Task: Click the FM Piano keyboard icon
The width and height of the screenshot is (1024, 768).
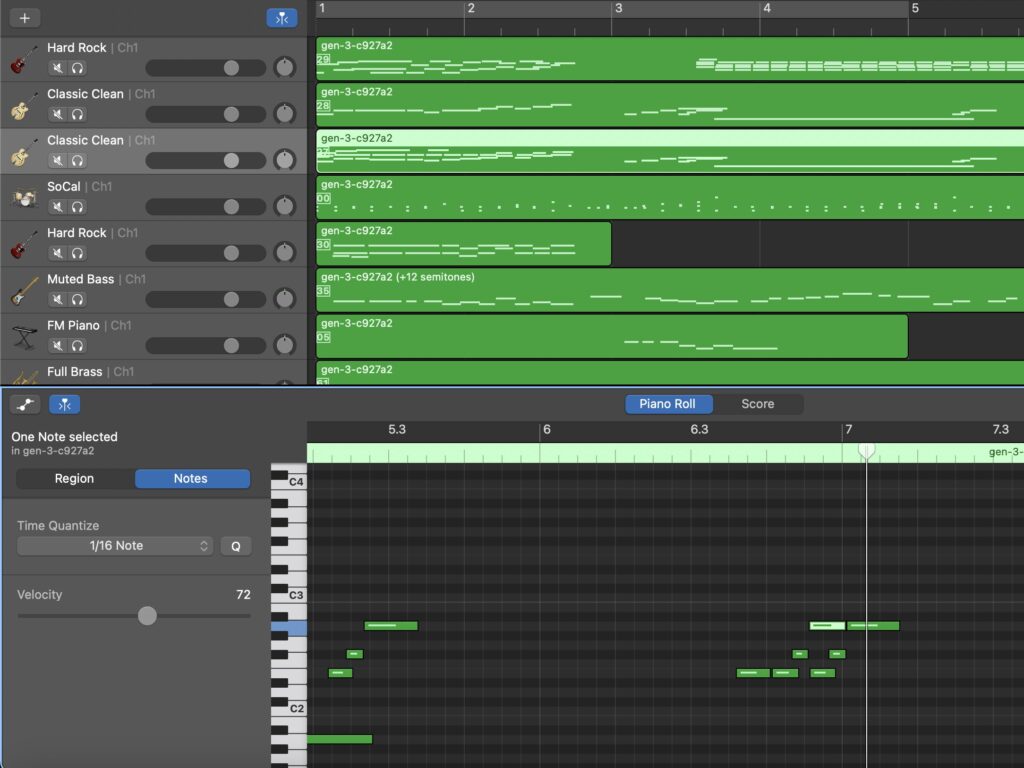Action: click(24, 336)
